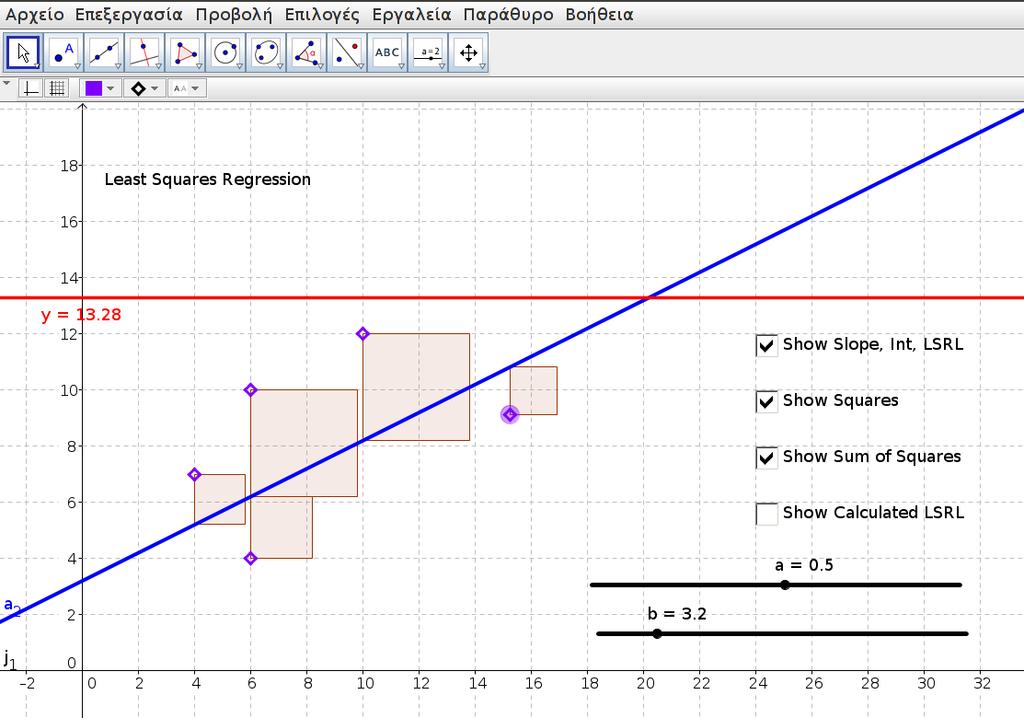Open the Προβολή menu
Screen dimensions: 1024x718
[x=233, y=14]
